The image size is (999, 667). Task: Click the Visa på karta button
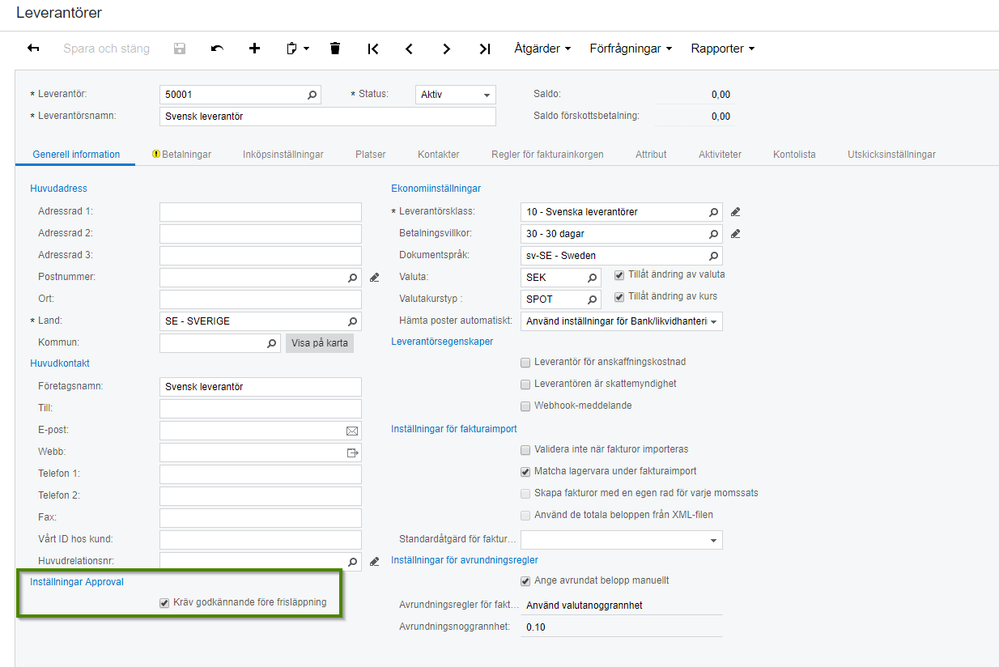(320, 343)
